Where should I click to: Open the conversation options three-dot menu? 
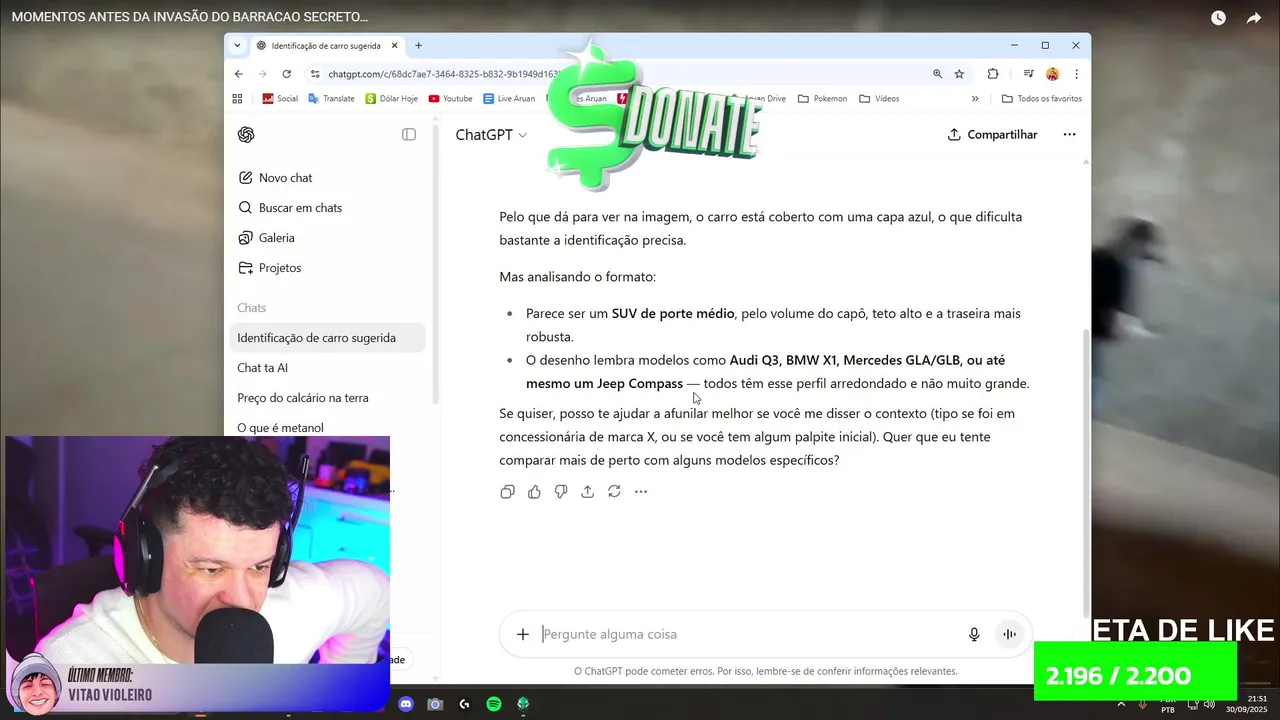tap(1069, 135)
